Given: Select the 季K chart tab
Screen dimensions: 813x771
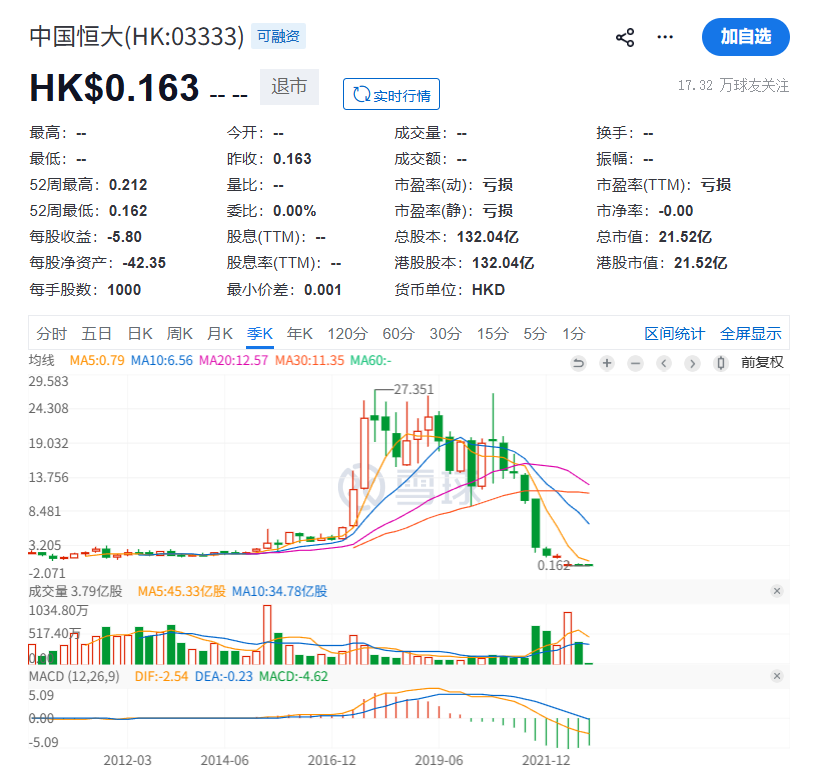Looking at the screenshot, I should click(x=260, y=333).
